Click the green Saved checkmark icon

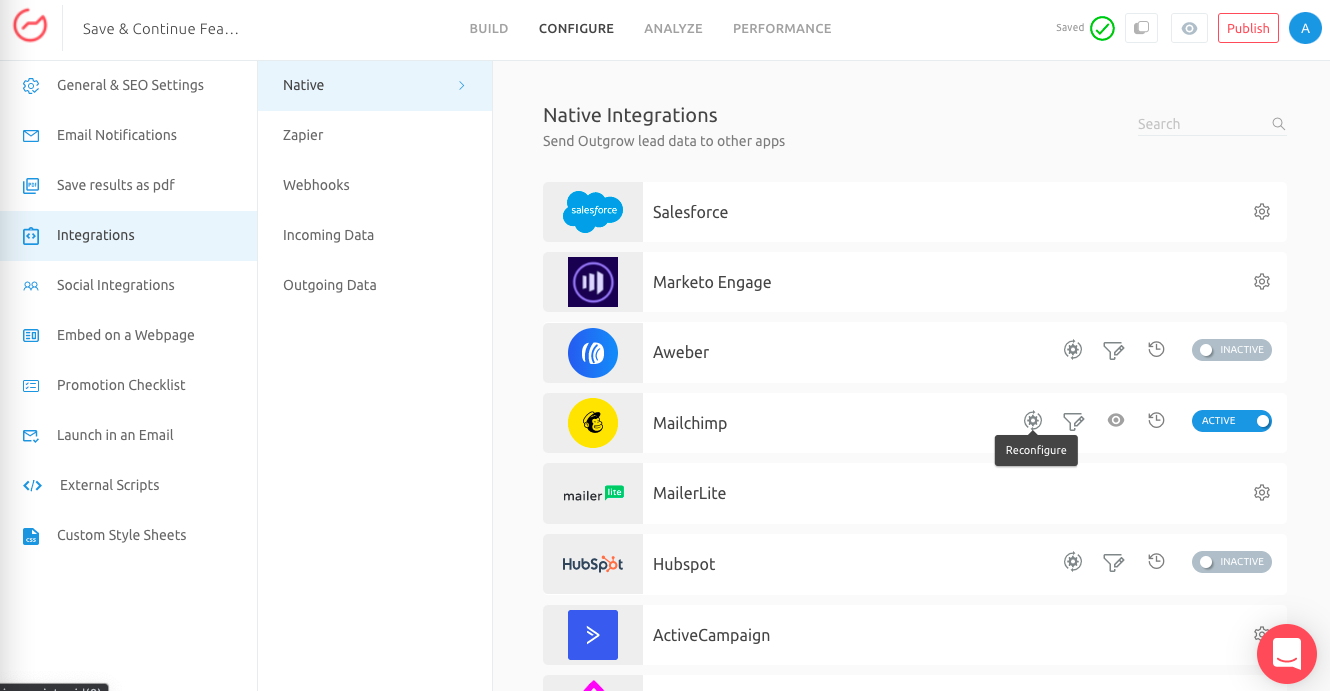(x=1102, y=28)
